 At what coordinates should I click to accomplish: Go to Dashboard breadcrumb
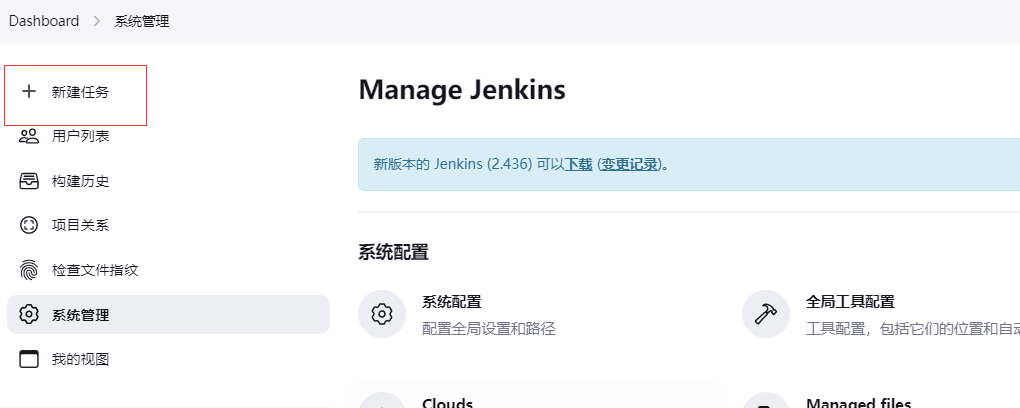(x=44, y=21)
